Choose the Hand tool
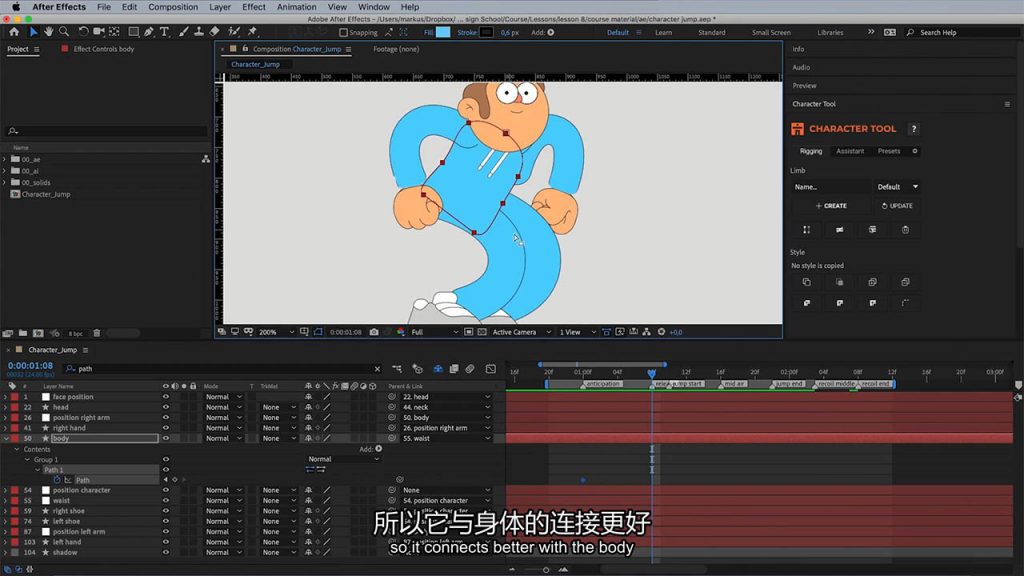Screen dimensions: 1024x576 (x=48, y=31)
